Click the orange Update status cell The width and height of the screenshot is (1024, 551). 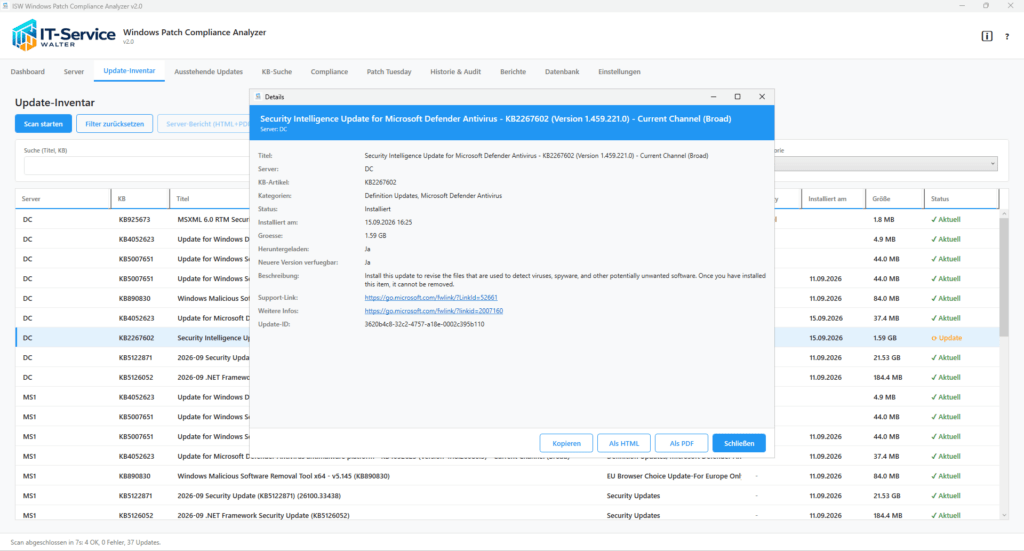(946, 338)
